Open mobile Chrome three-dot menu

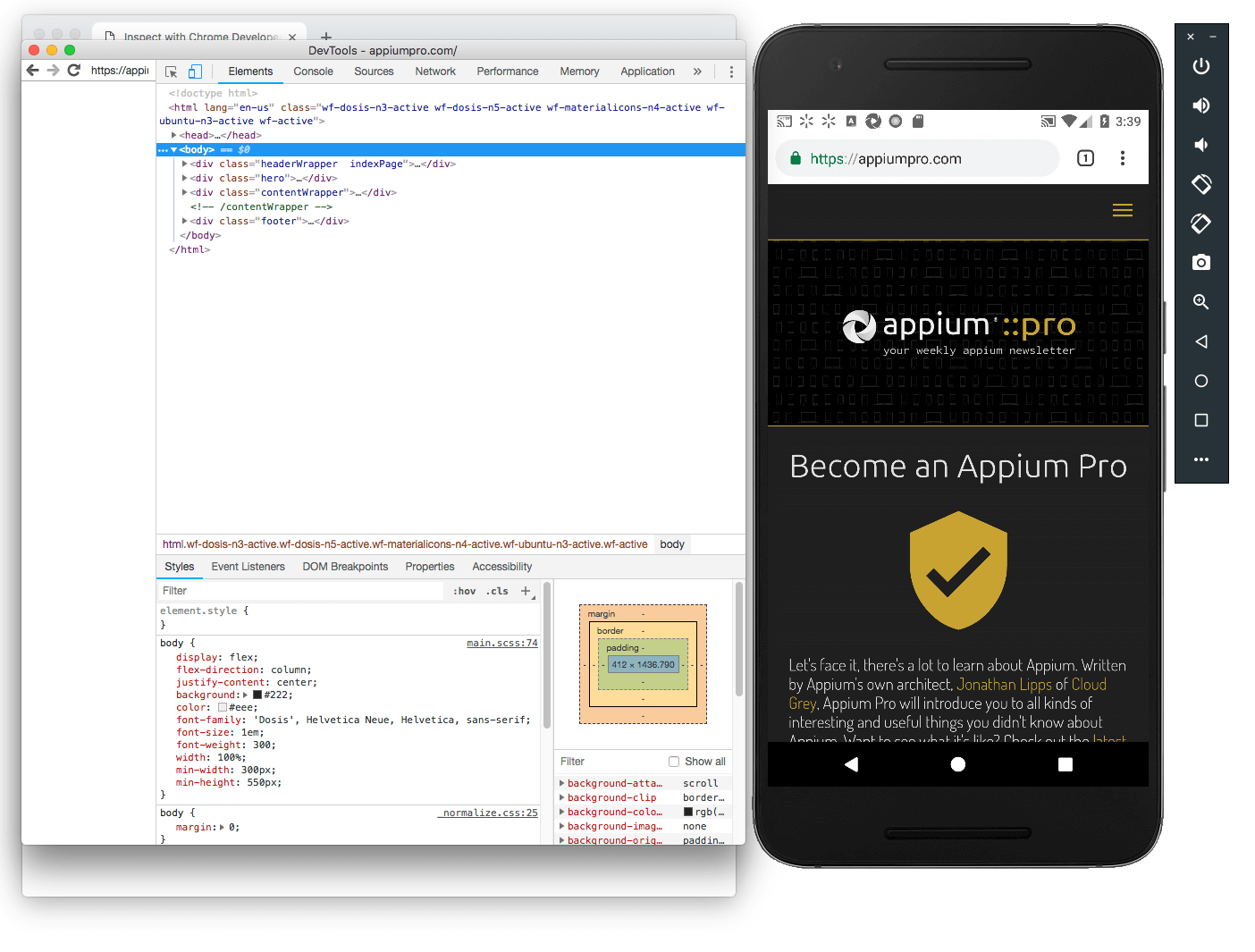point(1123,158)
